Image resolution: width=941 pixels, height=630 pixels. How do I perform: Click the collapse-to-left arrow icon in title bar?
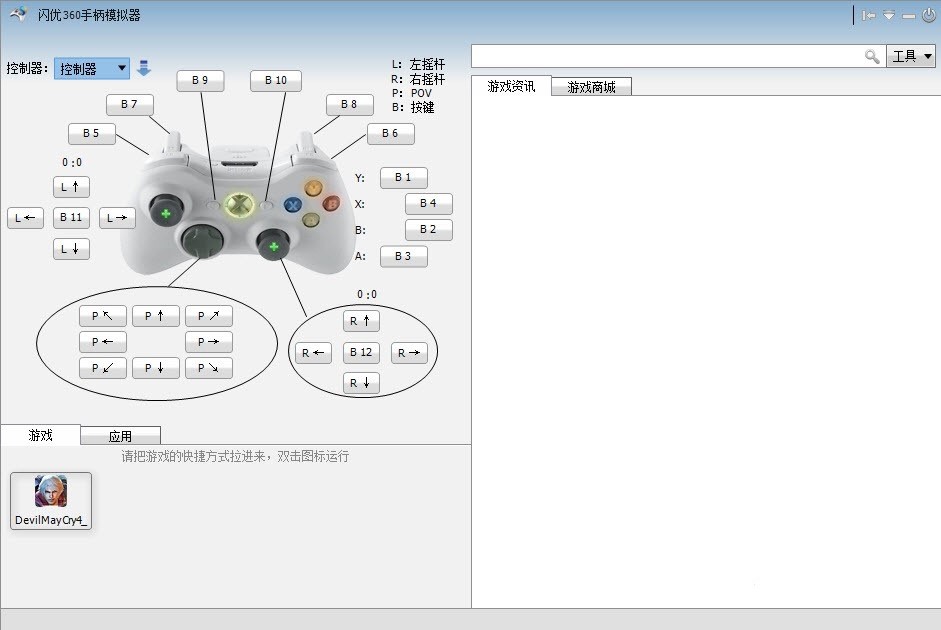[x=869, y=15]
